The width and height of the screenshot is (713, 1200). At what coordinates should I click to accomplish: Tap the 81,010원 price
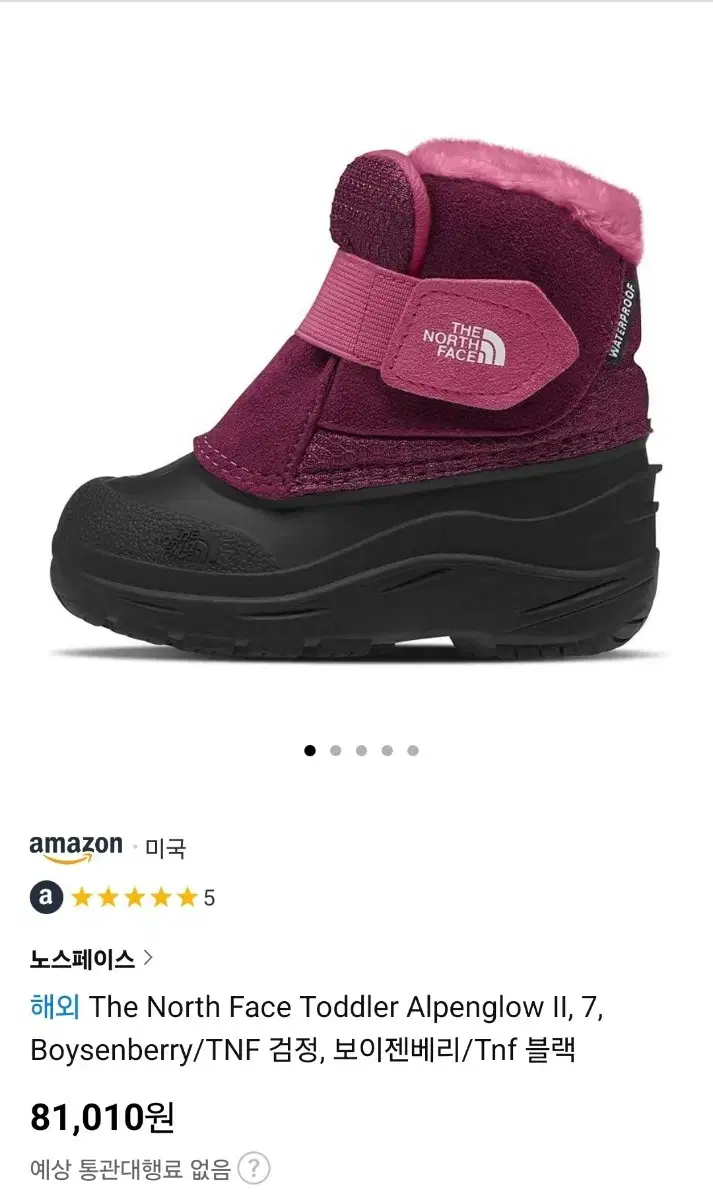[102, 1116]
